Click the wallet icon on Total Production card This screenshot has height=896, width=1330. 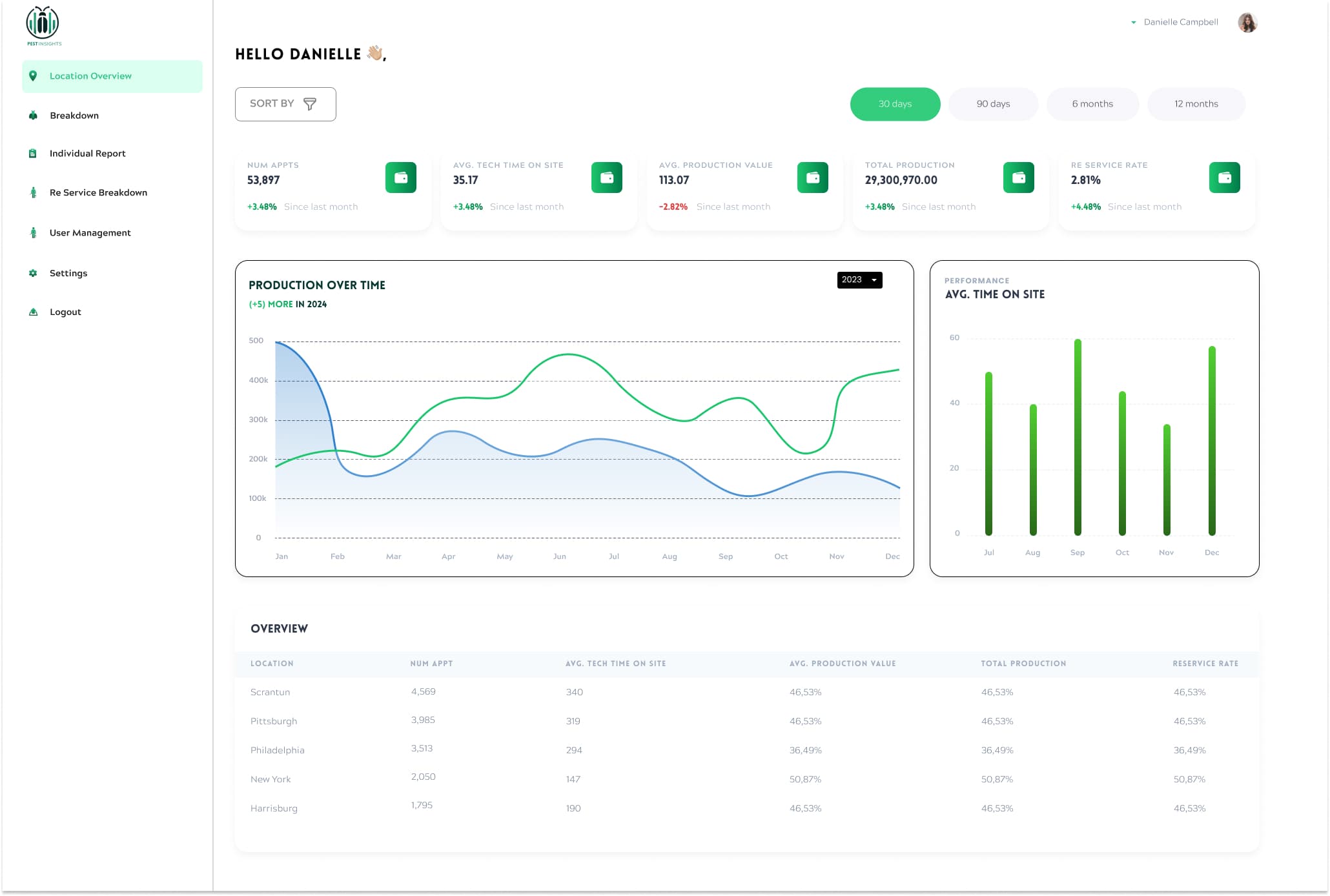(x=1019, y=178)
